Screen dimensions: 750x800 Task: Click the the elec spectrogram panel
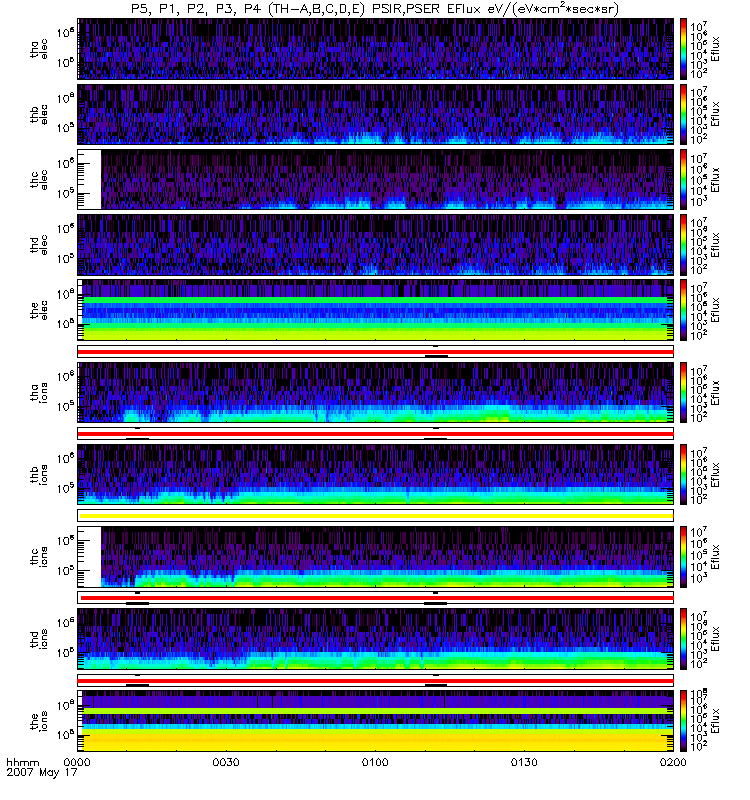coord(374,310)
